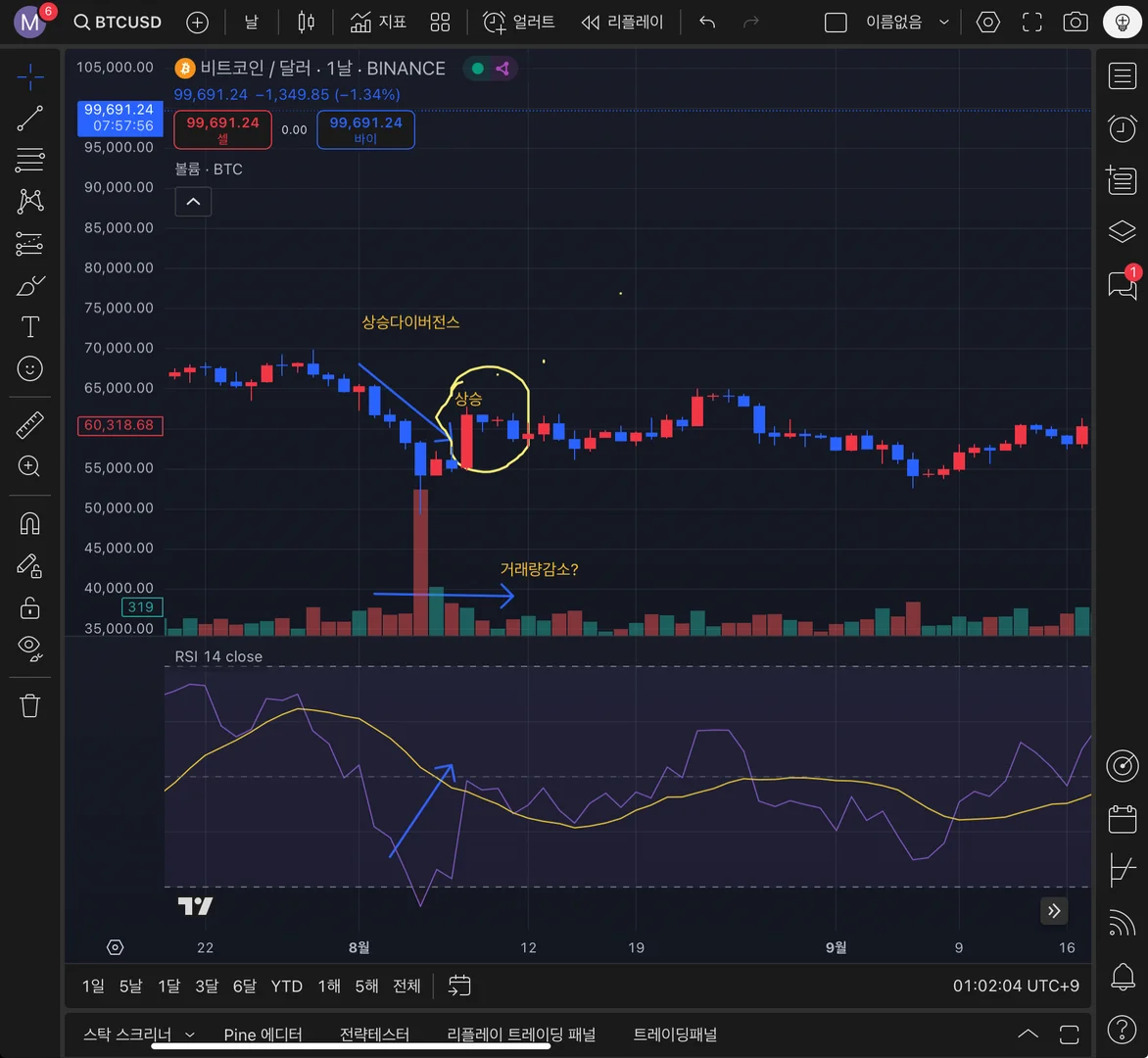Select the 3달 date range
The width and height of the screenshot is (1148, 1058).
(207, 986)
